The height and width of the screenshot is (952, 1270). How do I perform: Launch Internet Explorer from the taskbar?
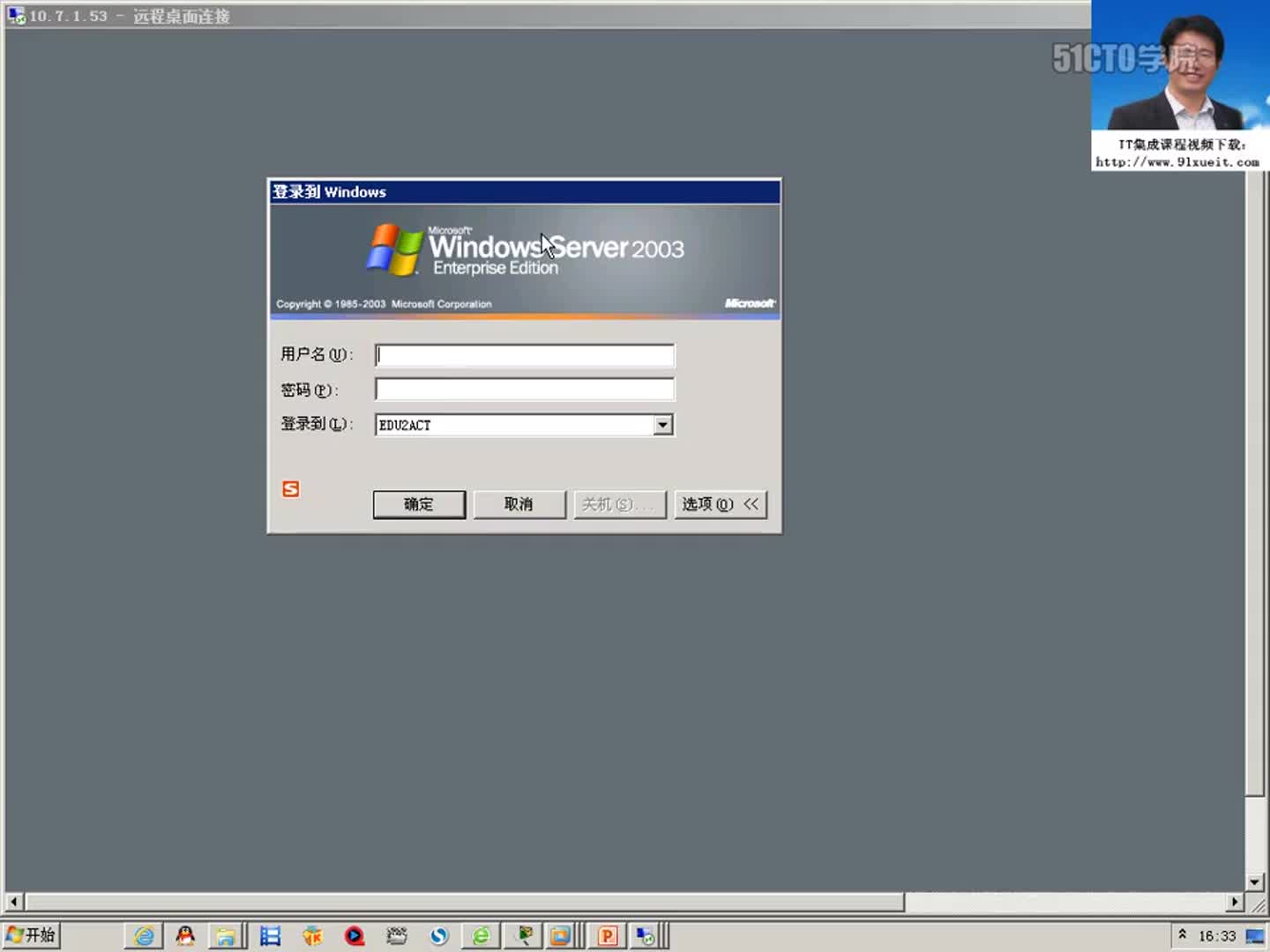click(144, 936)
